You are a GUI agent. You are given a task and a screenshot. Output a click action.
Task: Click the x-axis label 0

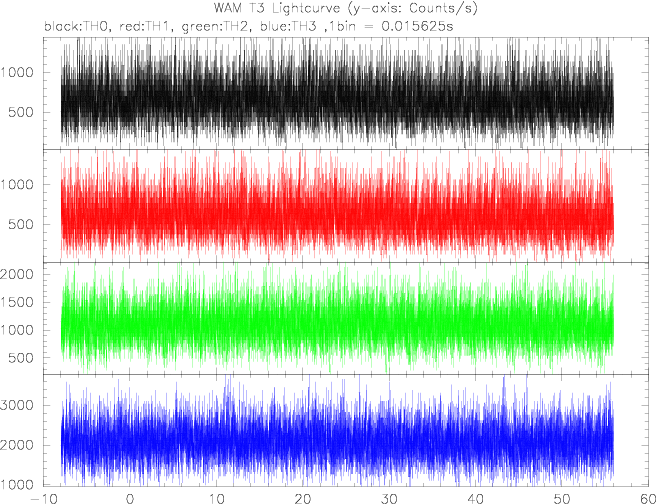[130, 499]
